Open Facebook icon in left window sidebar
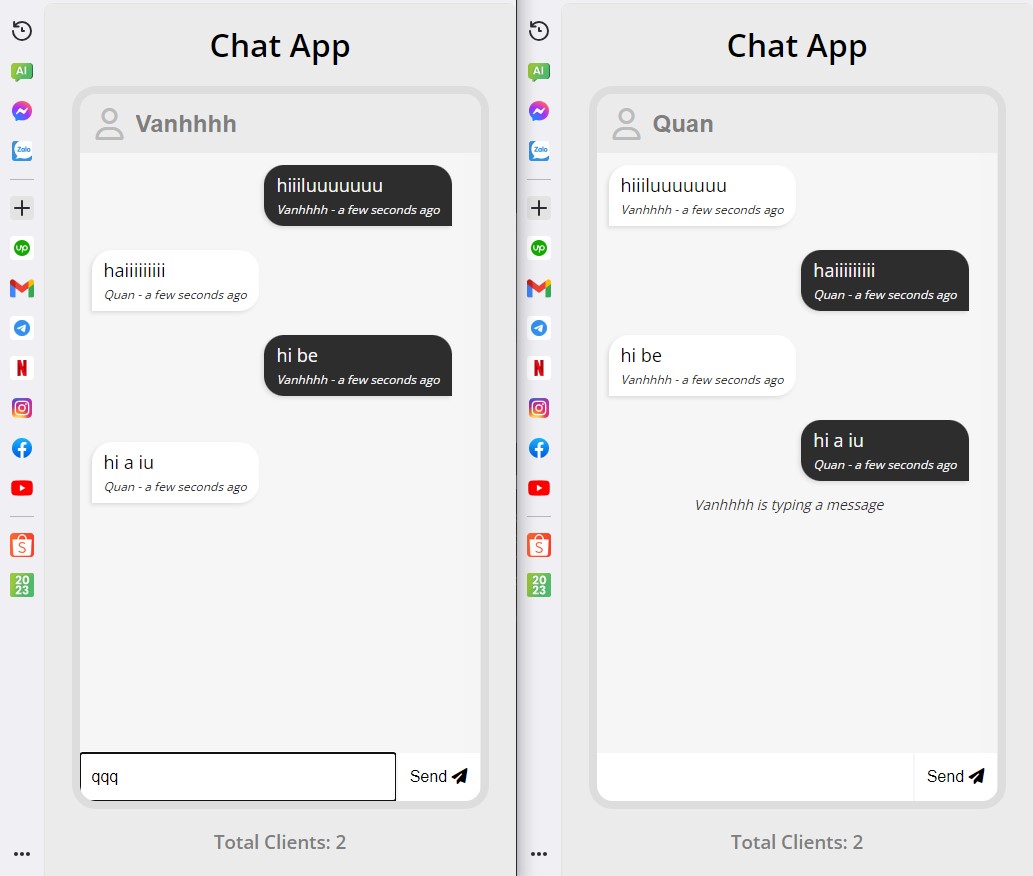The height and width of the screenshot is (876, 1033). coord(22,449)
